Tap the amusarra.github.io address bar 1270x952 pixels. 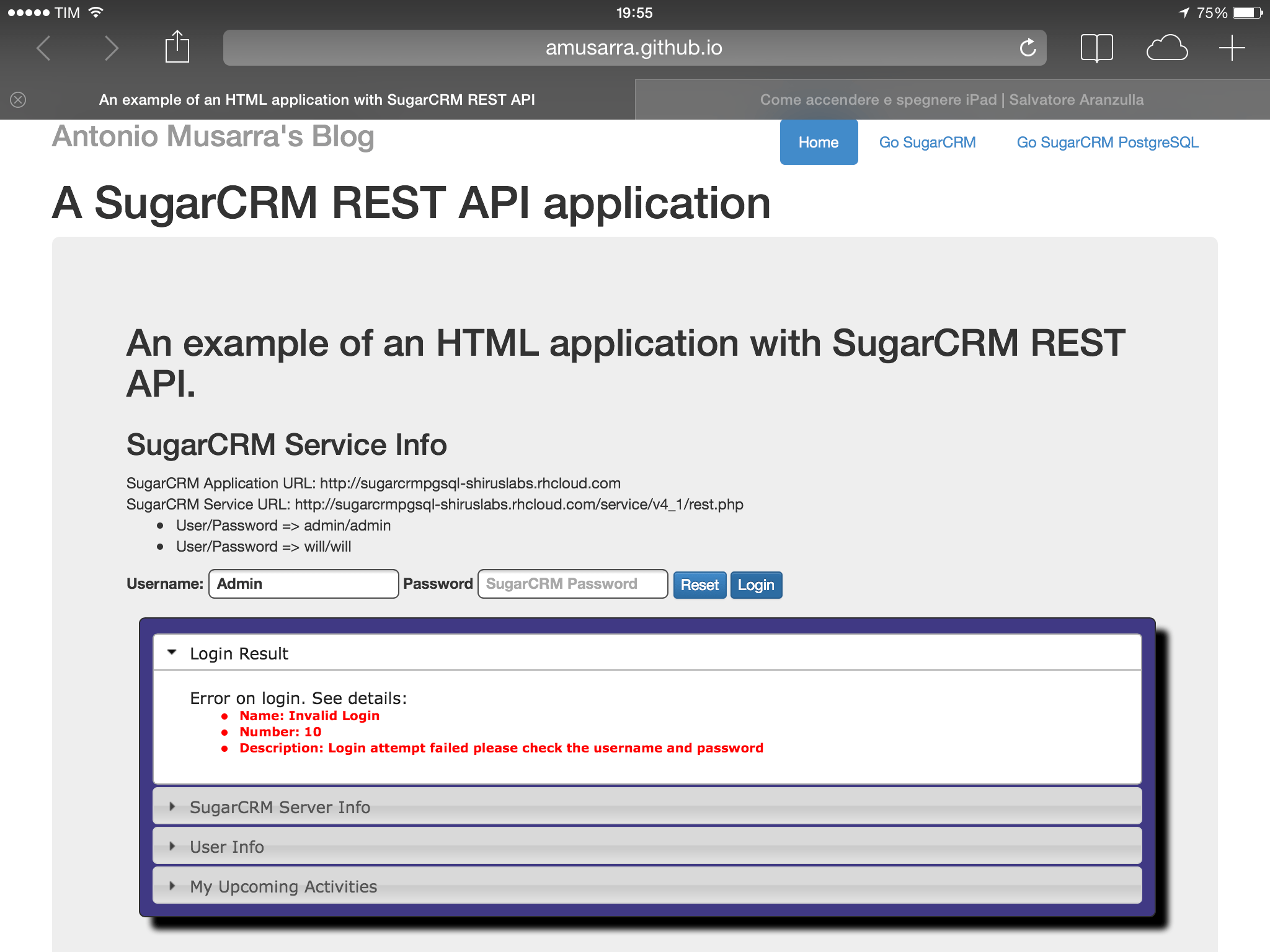(x=634, y=48)
